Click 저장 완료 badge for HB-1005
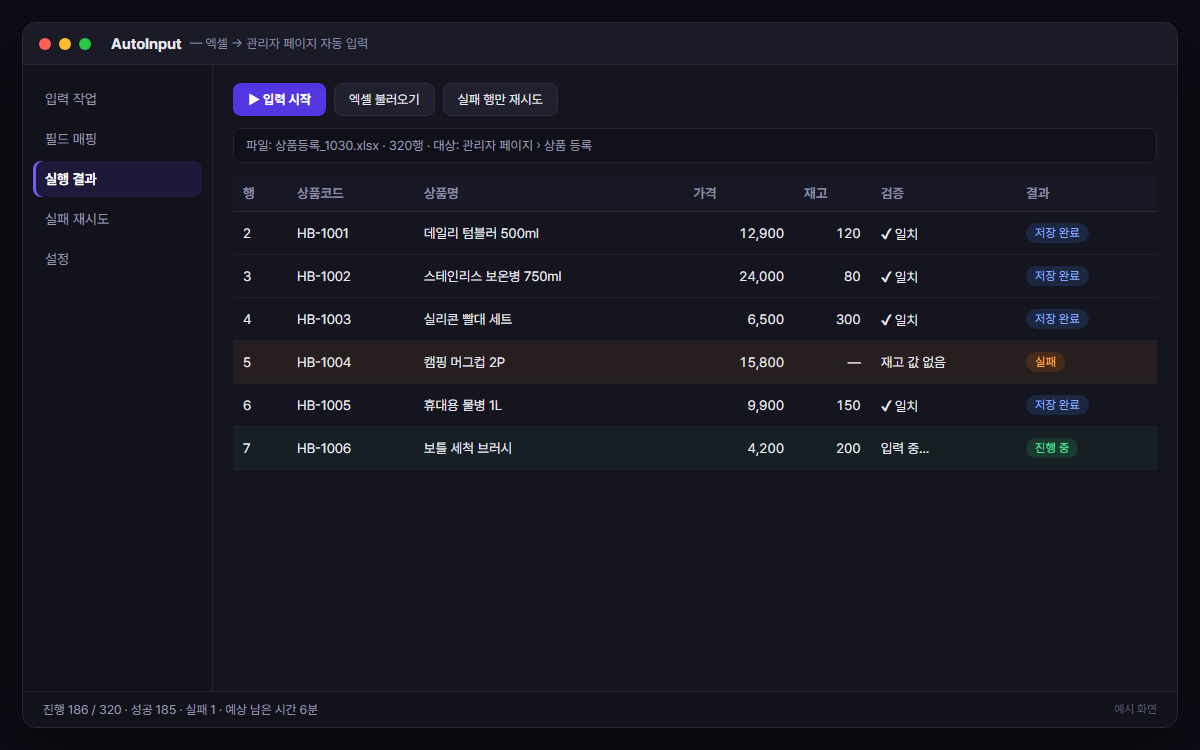 (1057, 405)
